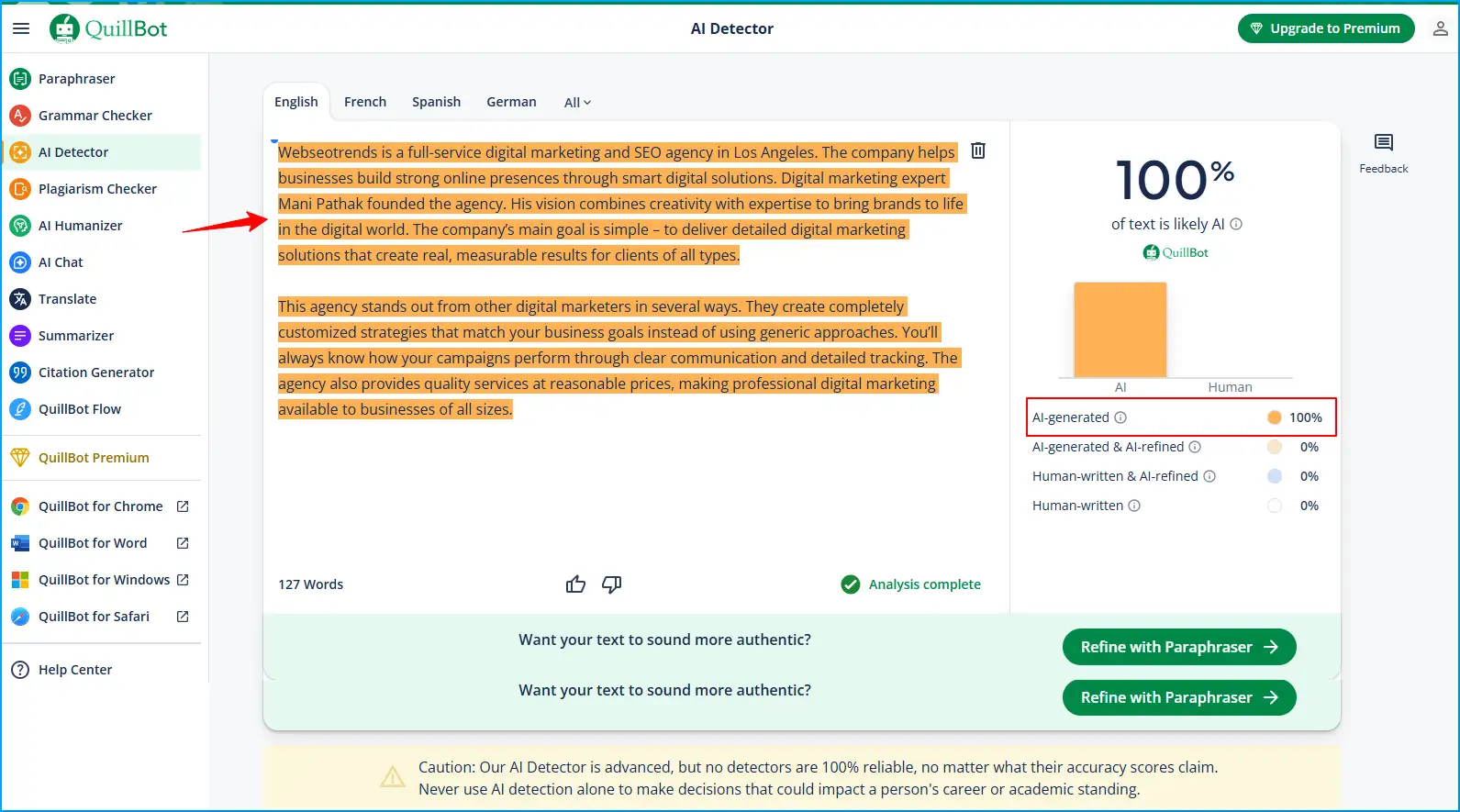The width and height of the screenshot is (1460, 812).
Task: Click the thumbs up icon
Action: [x=575, y=584]
